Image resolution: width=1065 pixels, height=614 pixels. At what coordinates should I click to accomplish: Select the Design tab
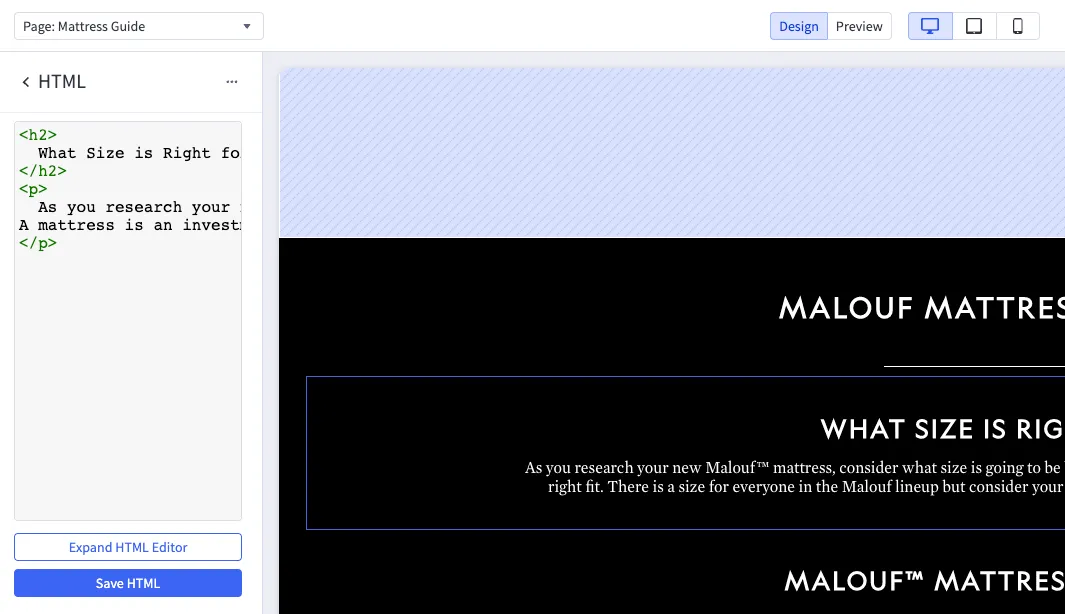tap(798, 25)
